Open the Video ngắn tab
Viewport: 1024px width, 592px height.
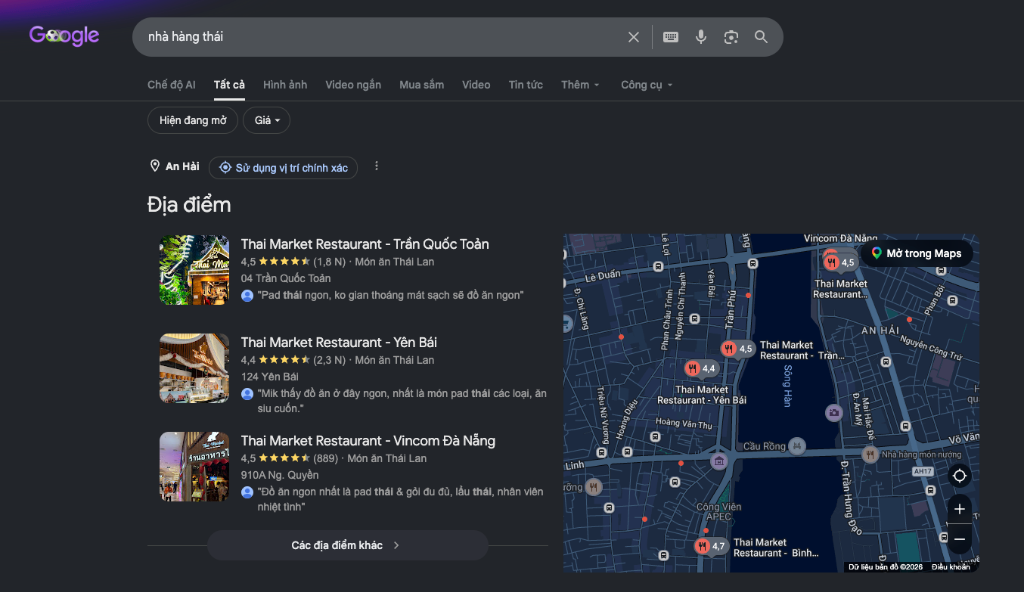(x=353, y=85)
